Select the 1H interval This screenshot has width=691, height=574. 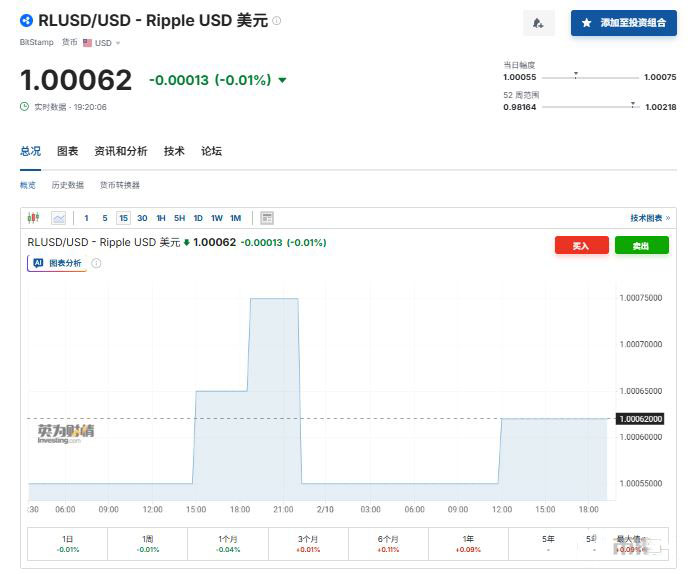161,218
